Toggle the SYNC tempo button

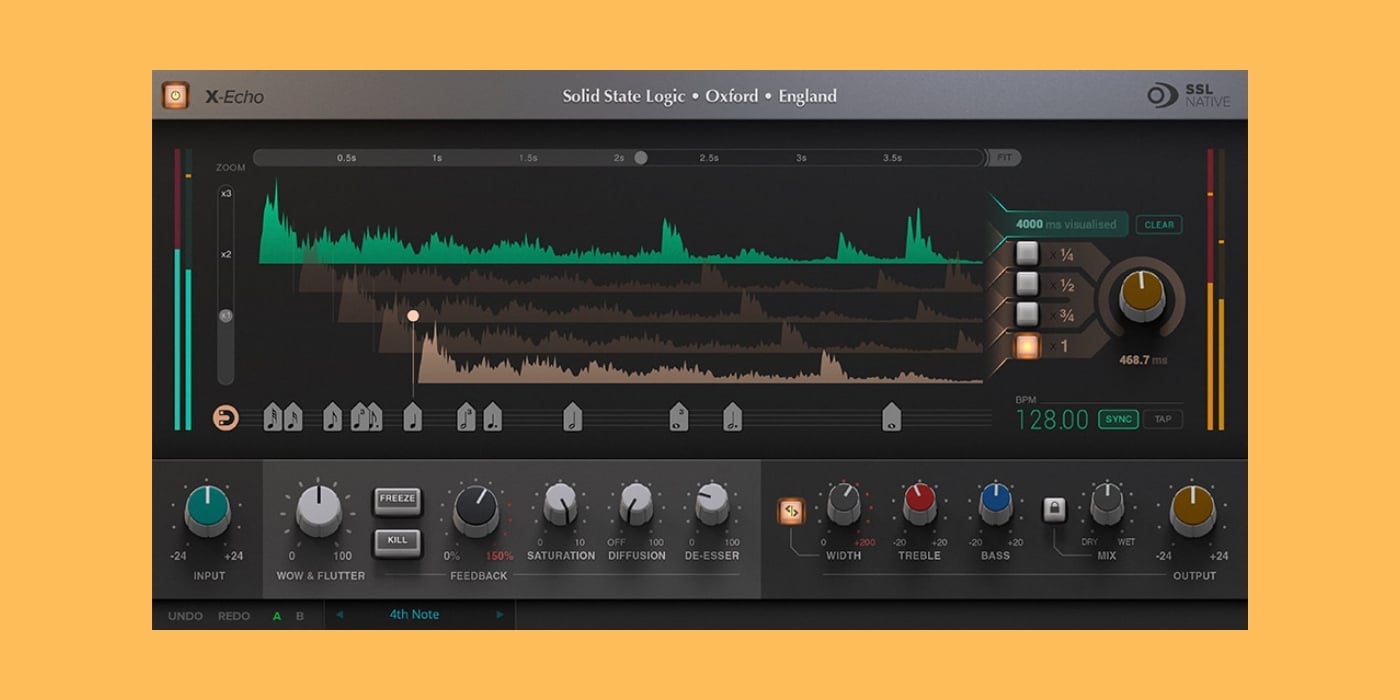click(x=1119, y=419)
